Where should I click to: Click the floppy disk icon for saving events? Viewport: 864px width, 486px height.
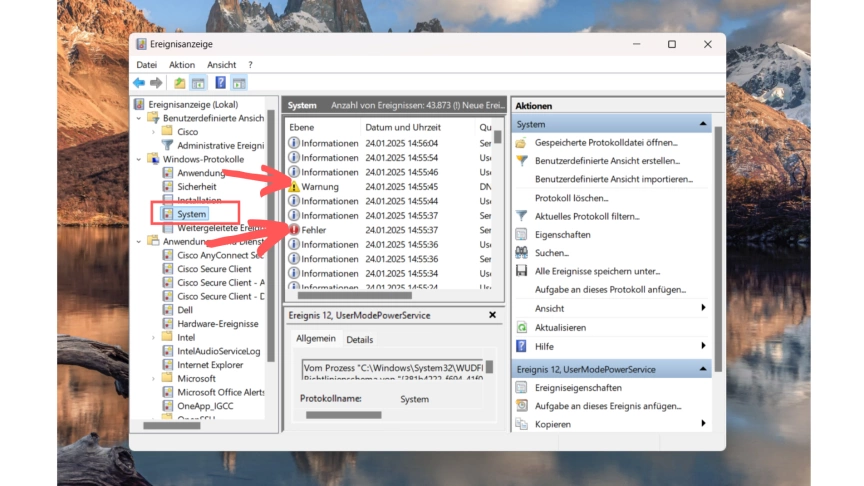(x=521, y=271)
